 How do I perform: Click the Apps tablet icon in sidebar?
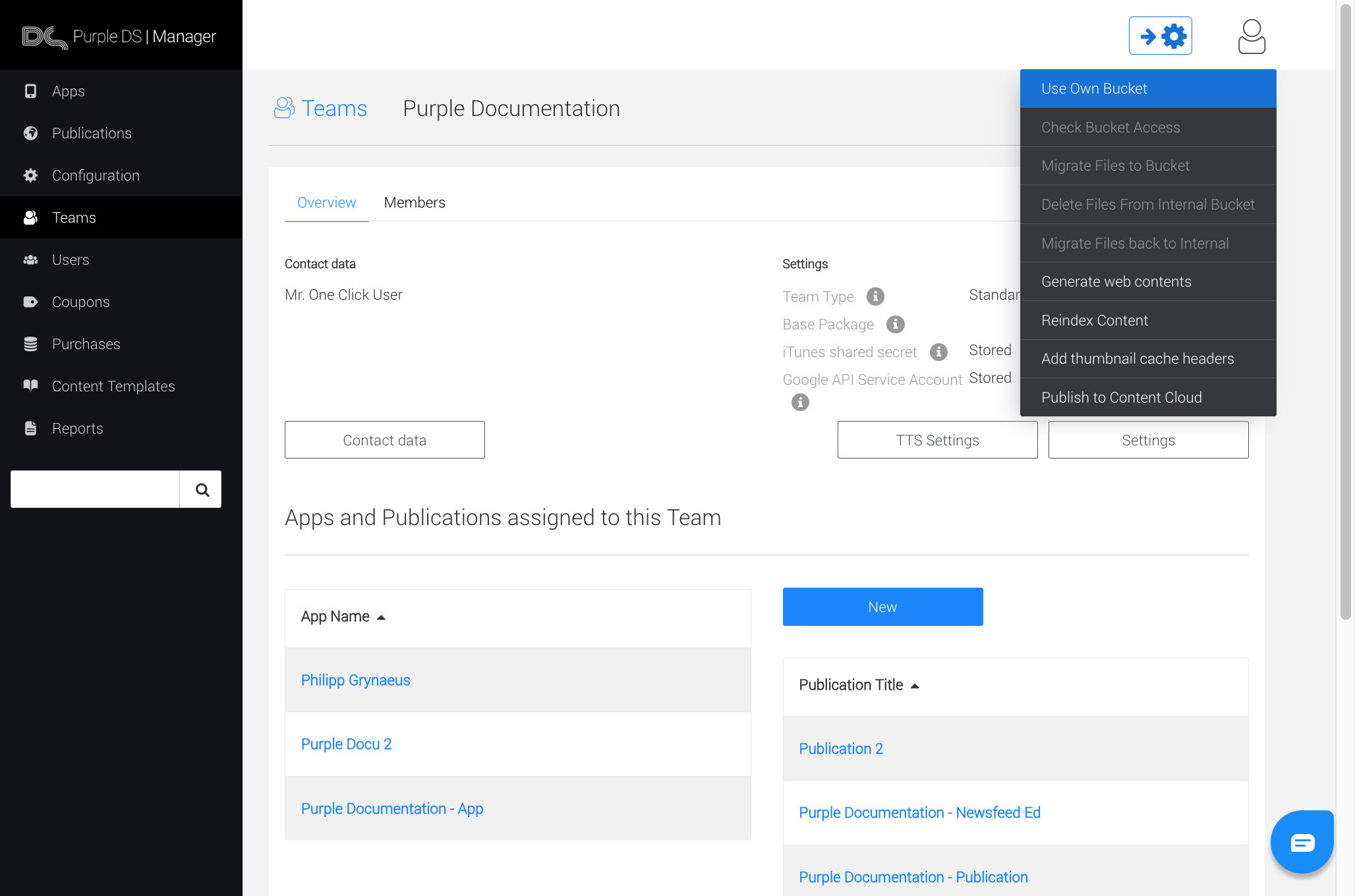pos(30,91)
